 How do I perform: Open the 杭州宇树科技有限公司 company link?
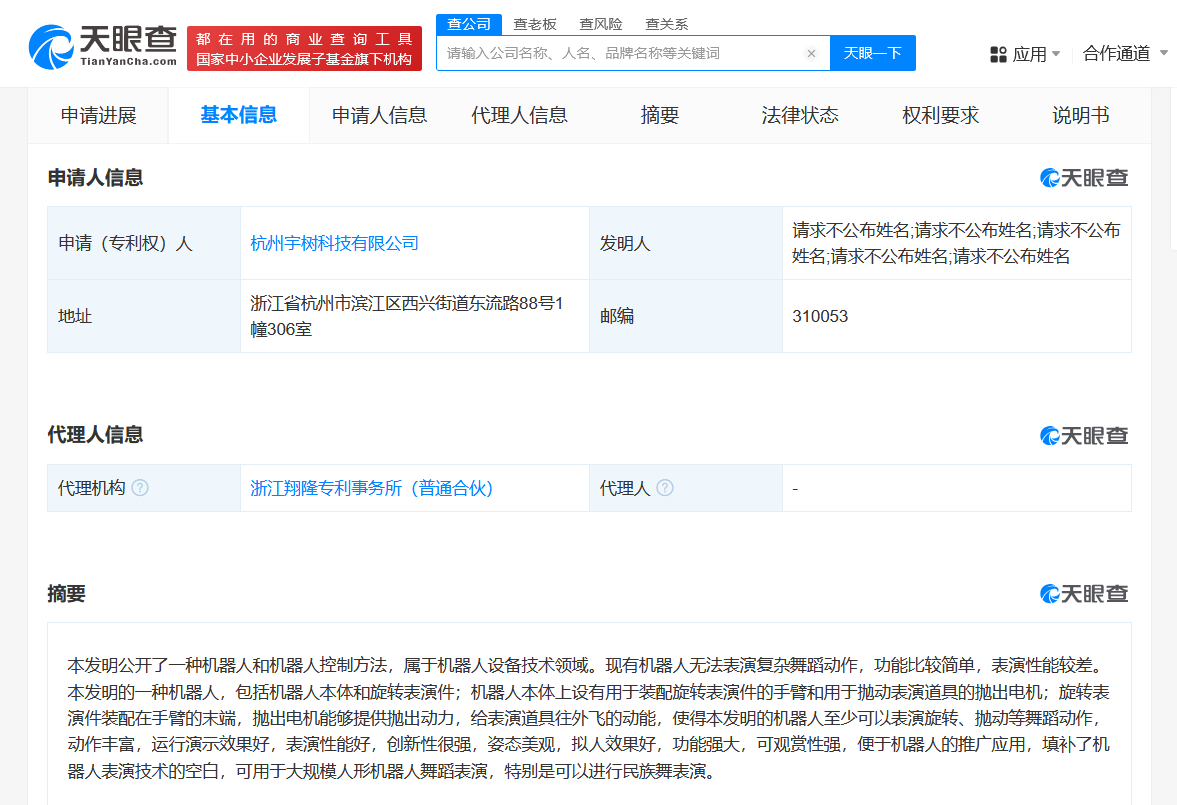click(334, 243)
